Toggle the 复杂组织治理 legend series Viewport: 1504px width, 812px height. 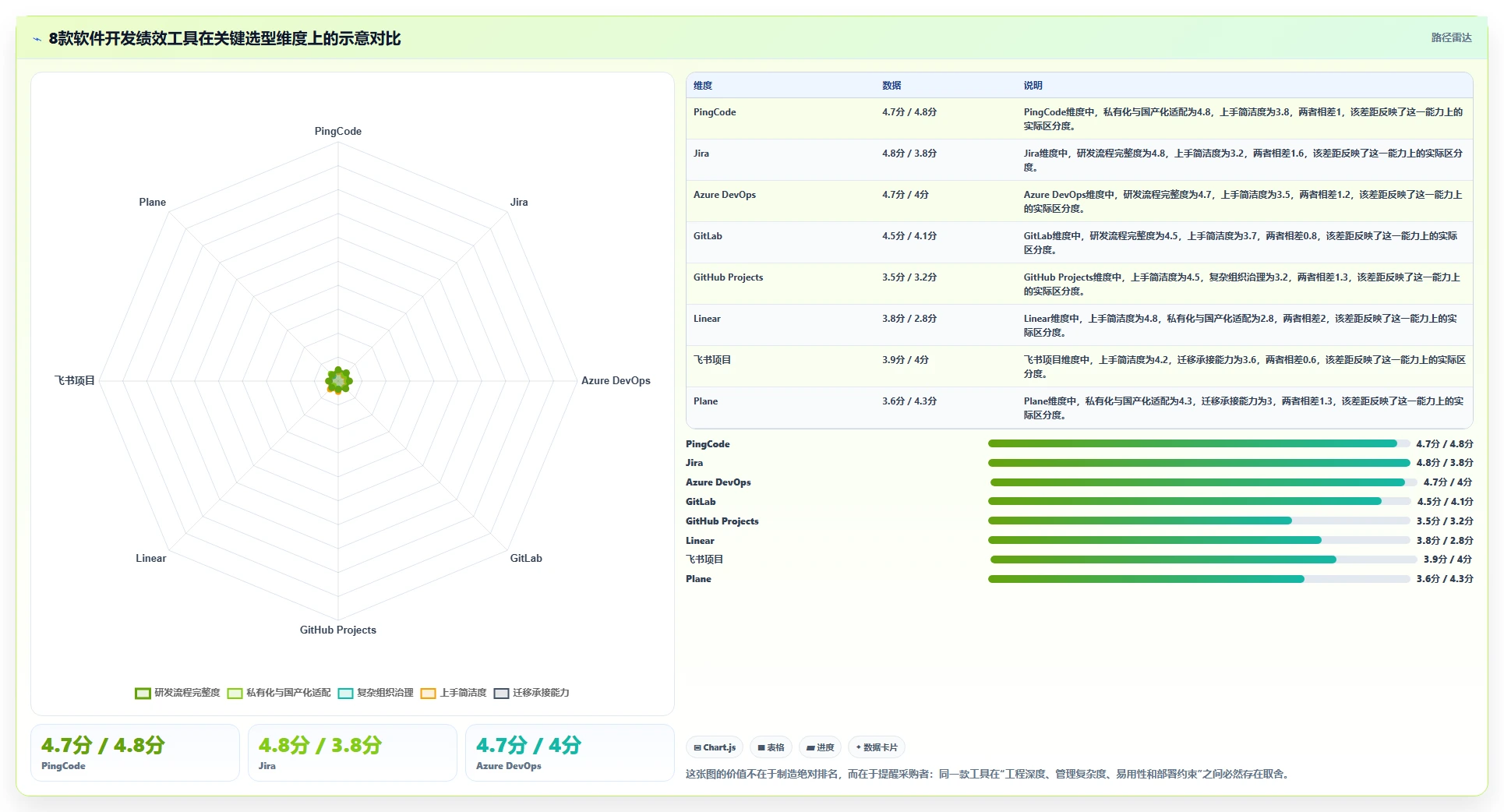[376, 693]
